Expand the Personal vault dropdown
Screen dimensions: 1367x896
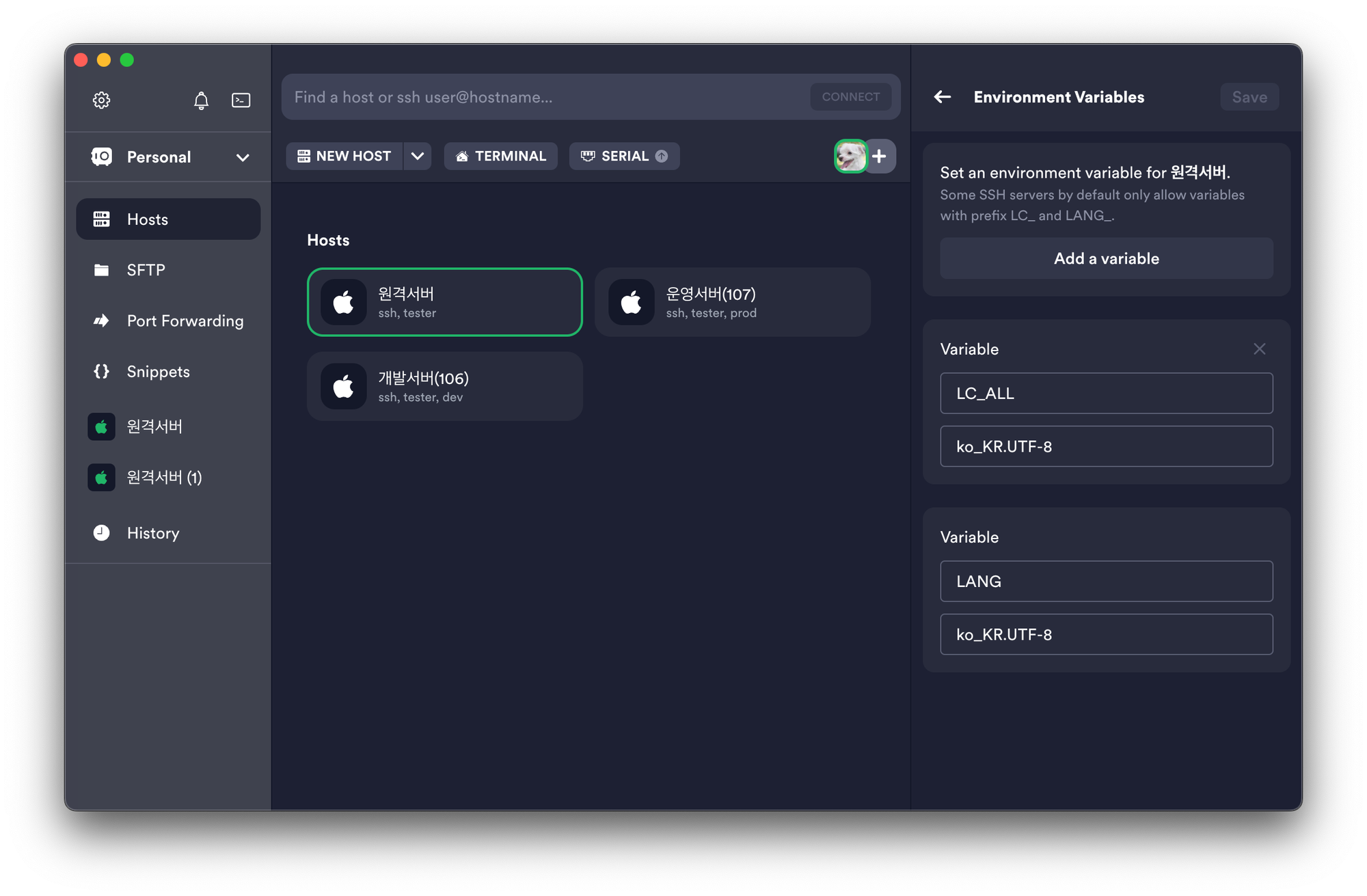coord(242,157)
